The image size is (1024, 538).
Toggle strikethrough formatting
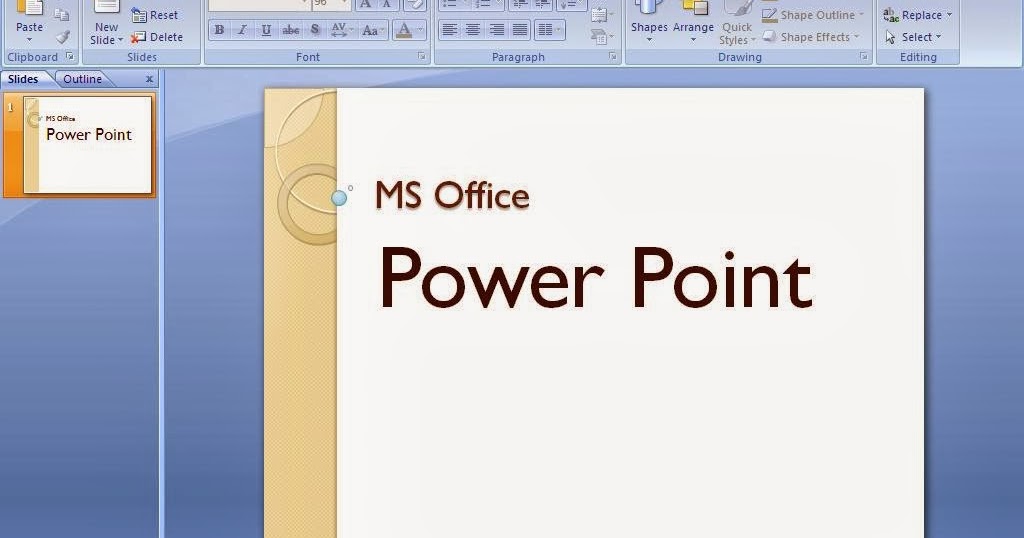tap(291, 30)
